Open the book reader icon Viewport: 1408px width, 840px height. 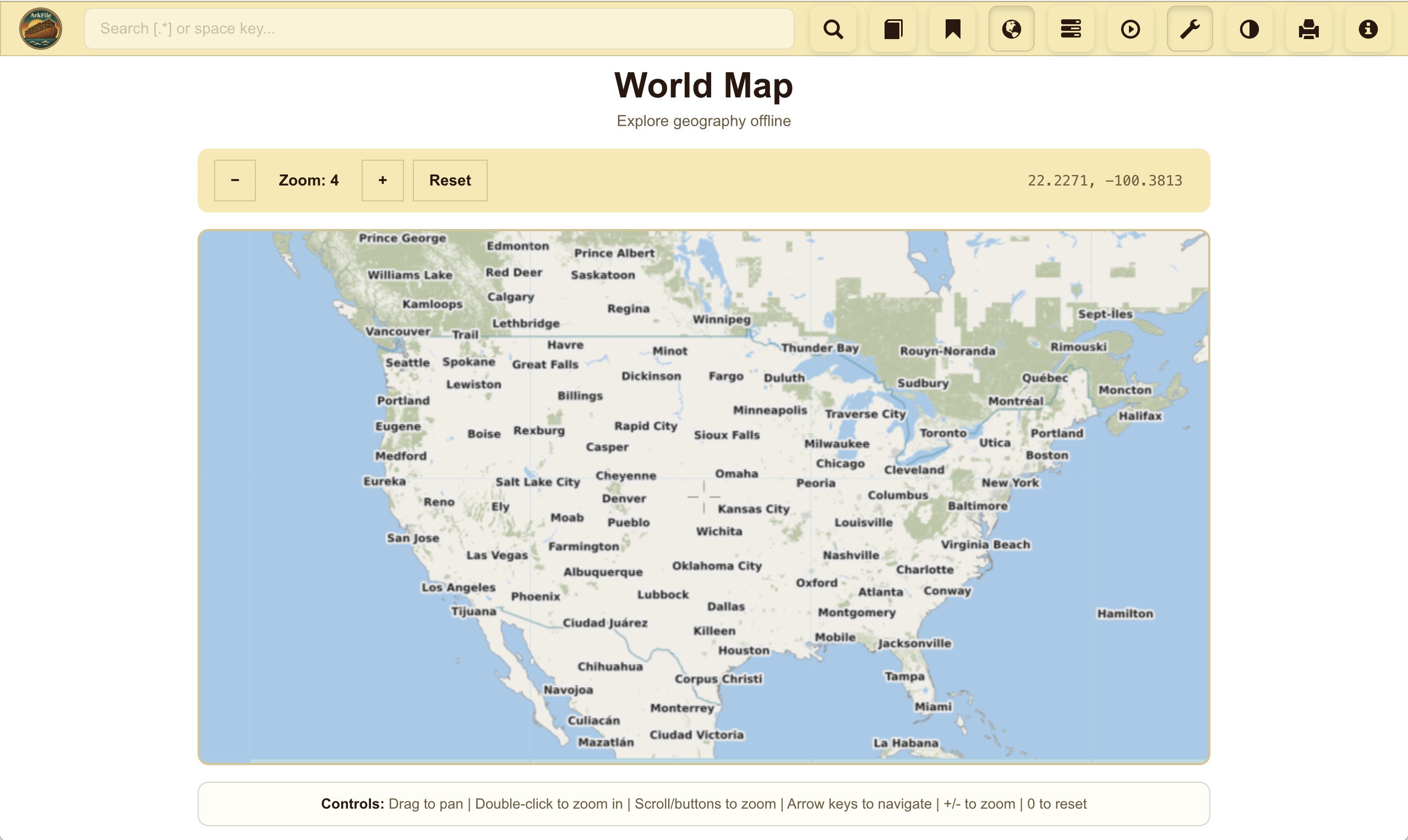pyautogui.click(x=893, y=28)
